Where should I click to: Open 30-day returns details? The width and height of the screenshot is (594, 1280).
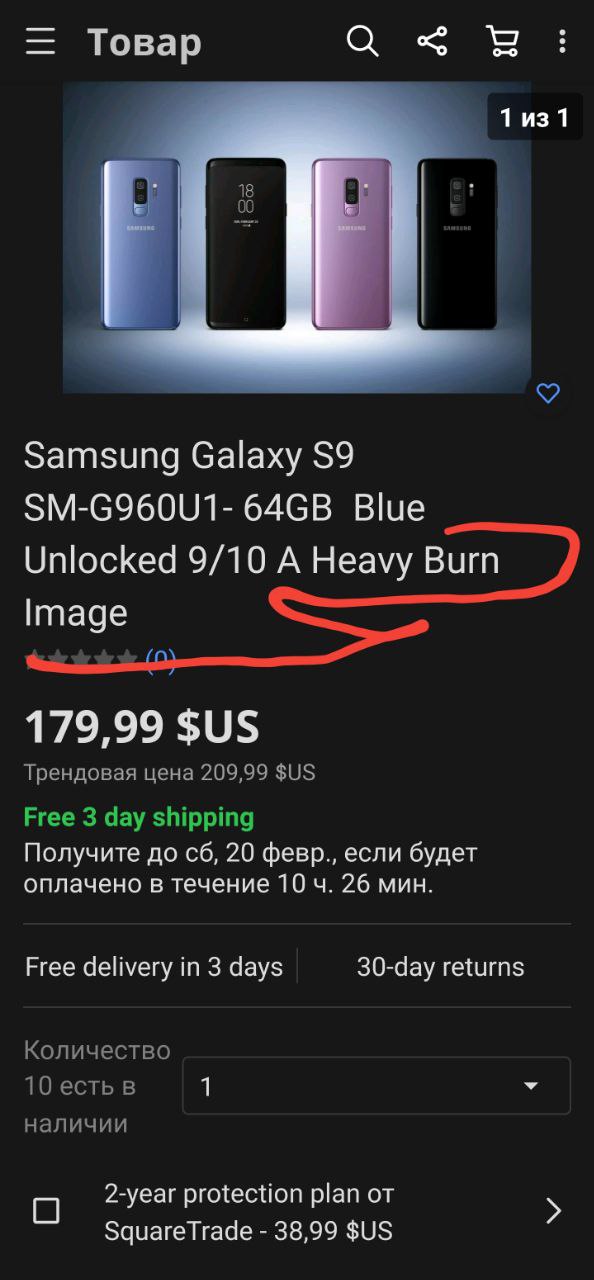440,967
